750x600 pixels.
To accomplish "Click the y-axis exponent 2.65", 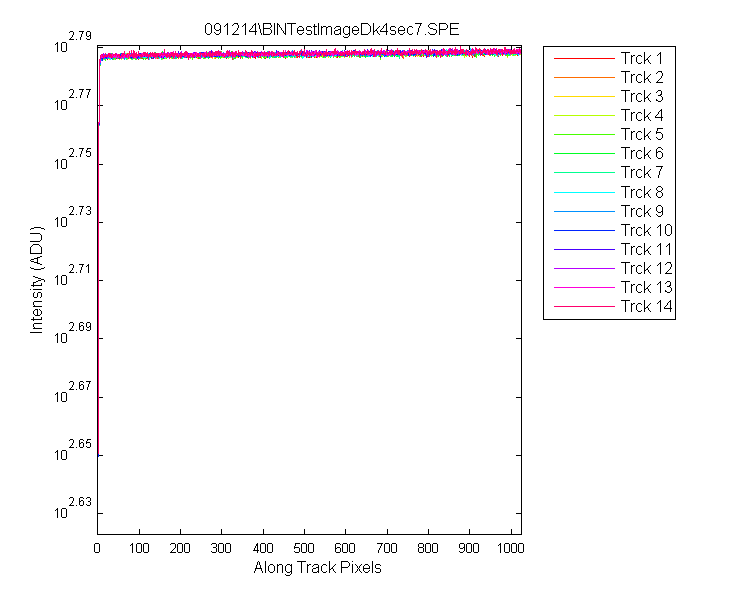I will 80,444.
